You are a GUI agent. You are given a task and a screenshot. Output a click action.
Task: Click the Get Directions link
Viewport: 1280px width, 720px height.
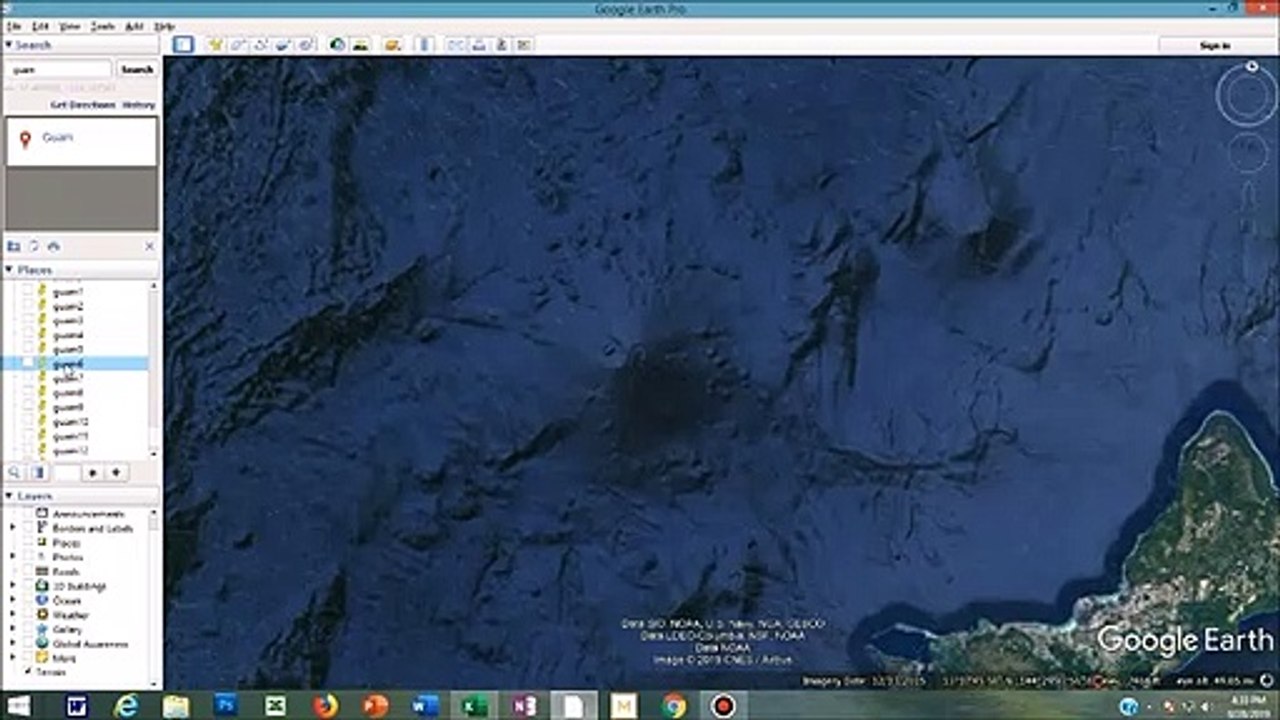(x=83, y=105)
